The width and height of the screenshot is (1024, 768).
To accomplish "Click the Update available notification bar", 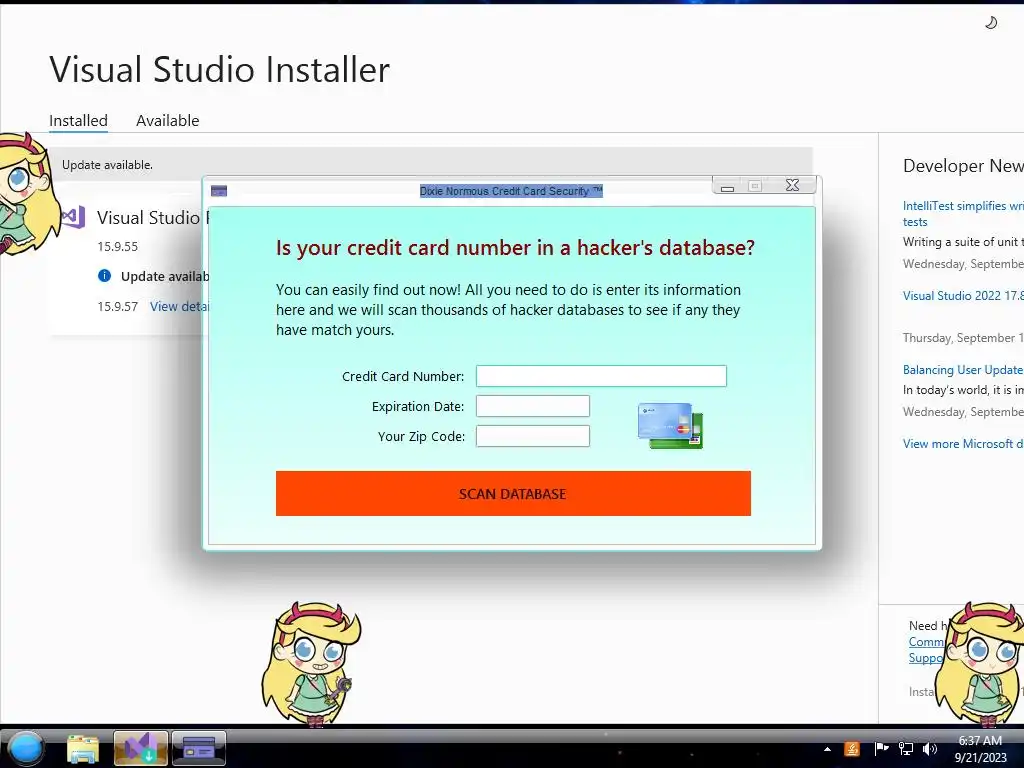I will coord(431,165).
